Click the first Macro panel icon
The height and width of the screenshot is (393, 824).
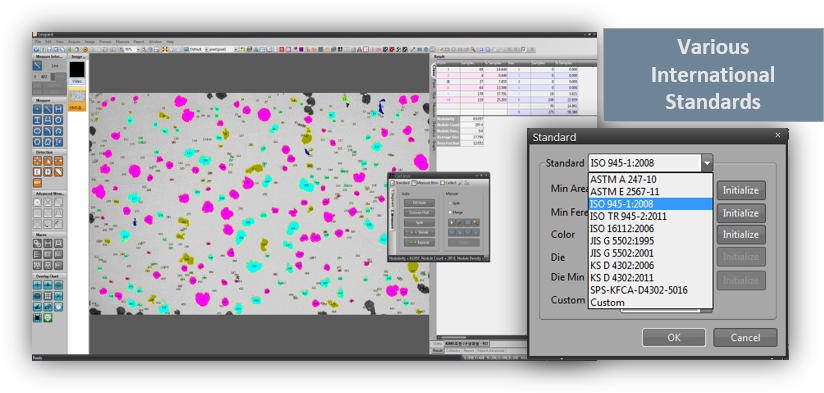click(x=37, y=243)
